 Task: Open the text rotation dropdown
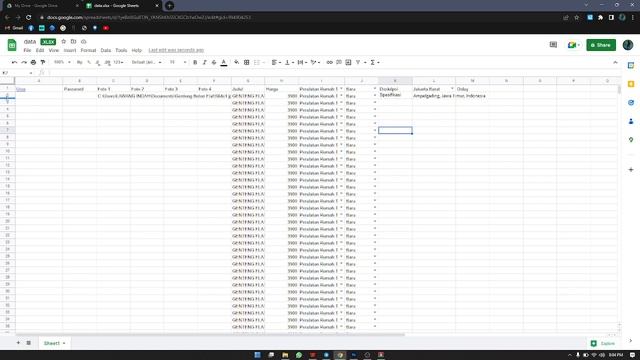(315, 62)
